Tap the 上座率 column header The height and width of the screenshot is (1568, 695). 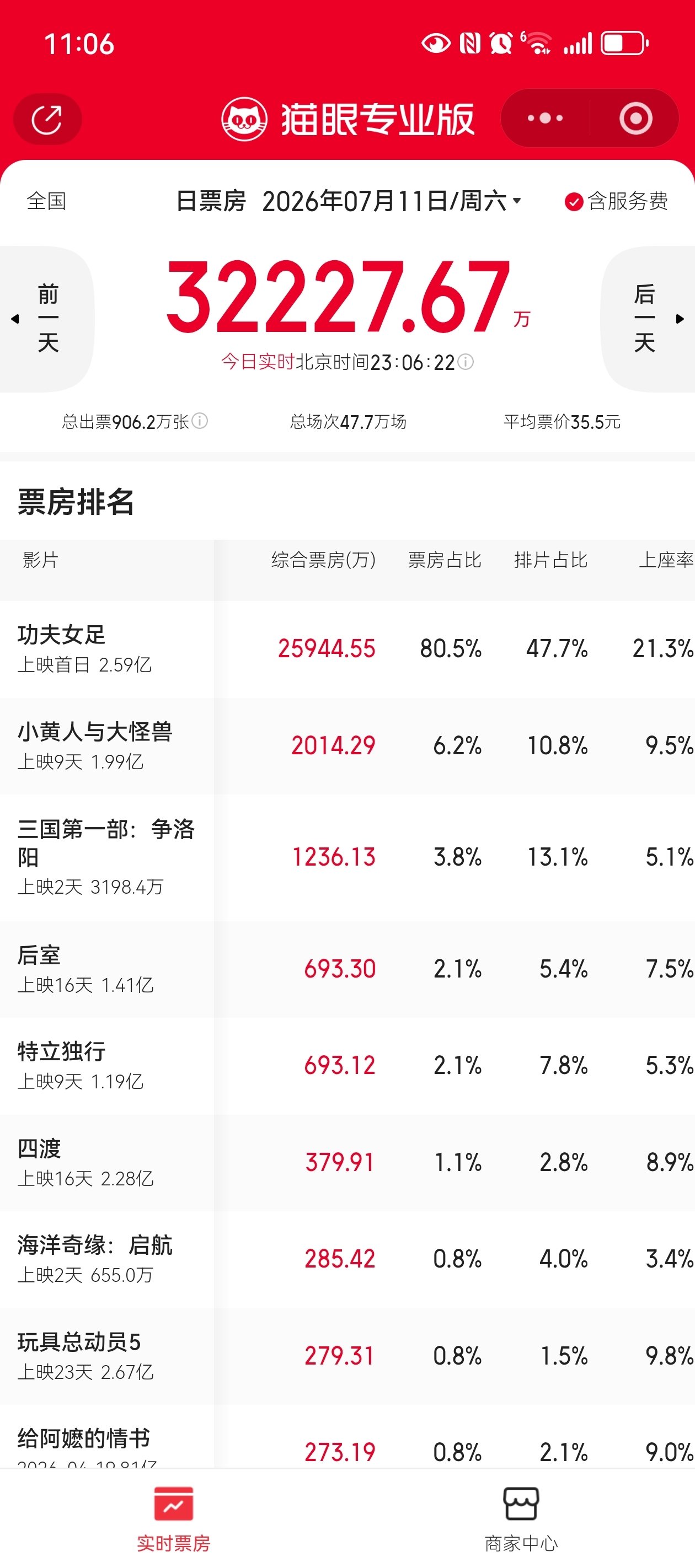pos(666,560)
